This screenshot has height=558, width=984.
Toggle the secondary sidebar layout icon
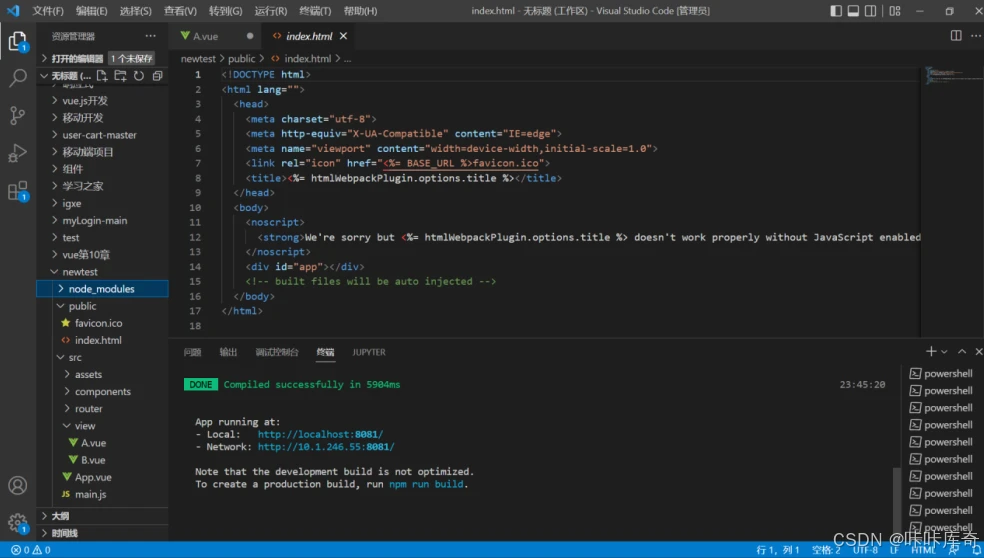click(870, 11)
